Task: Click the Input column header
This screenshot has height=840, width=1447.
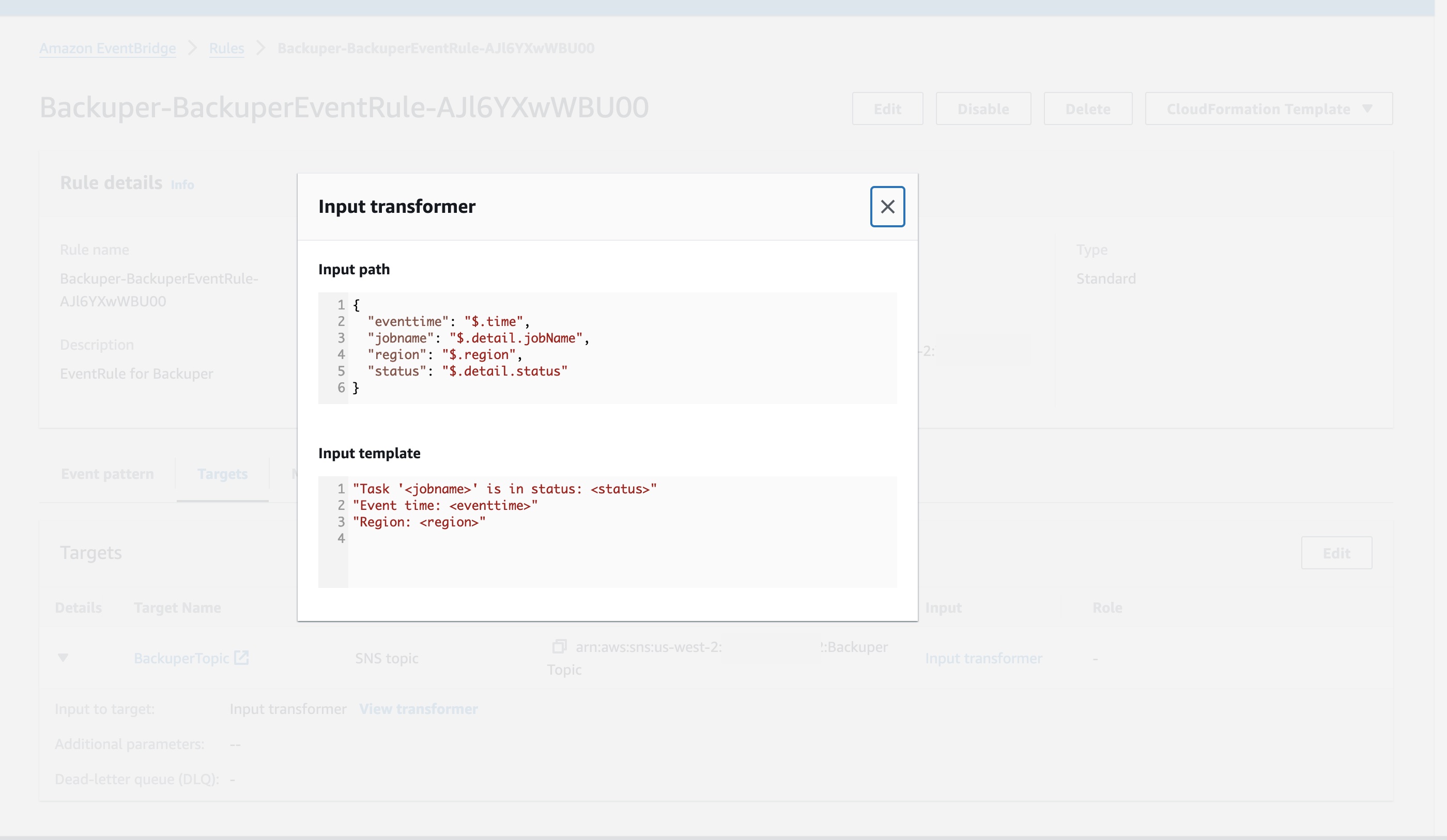Action: point(943,608)
